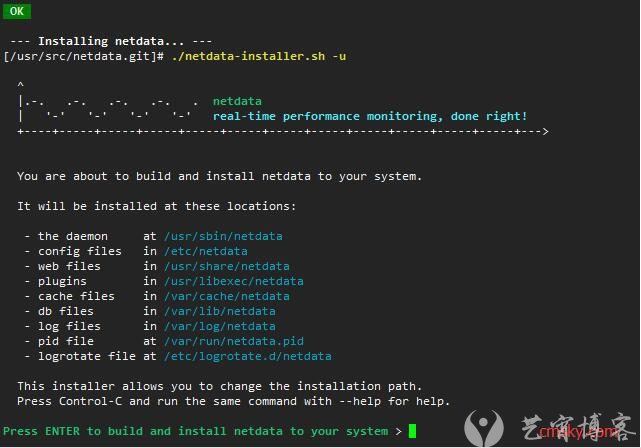Click the '--- Installing netdata... ---' line

point(111,41)
